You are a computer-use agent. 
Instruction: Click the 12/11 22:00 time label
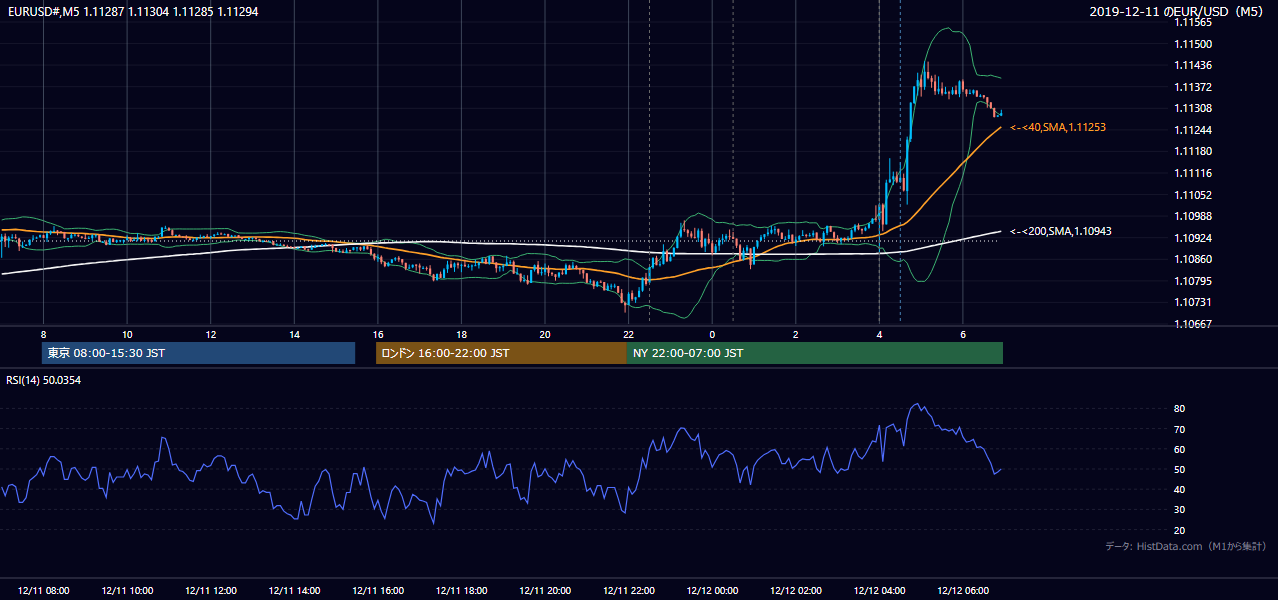click(628, 591)
